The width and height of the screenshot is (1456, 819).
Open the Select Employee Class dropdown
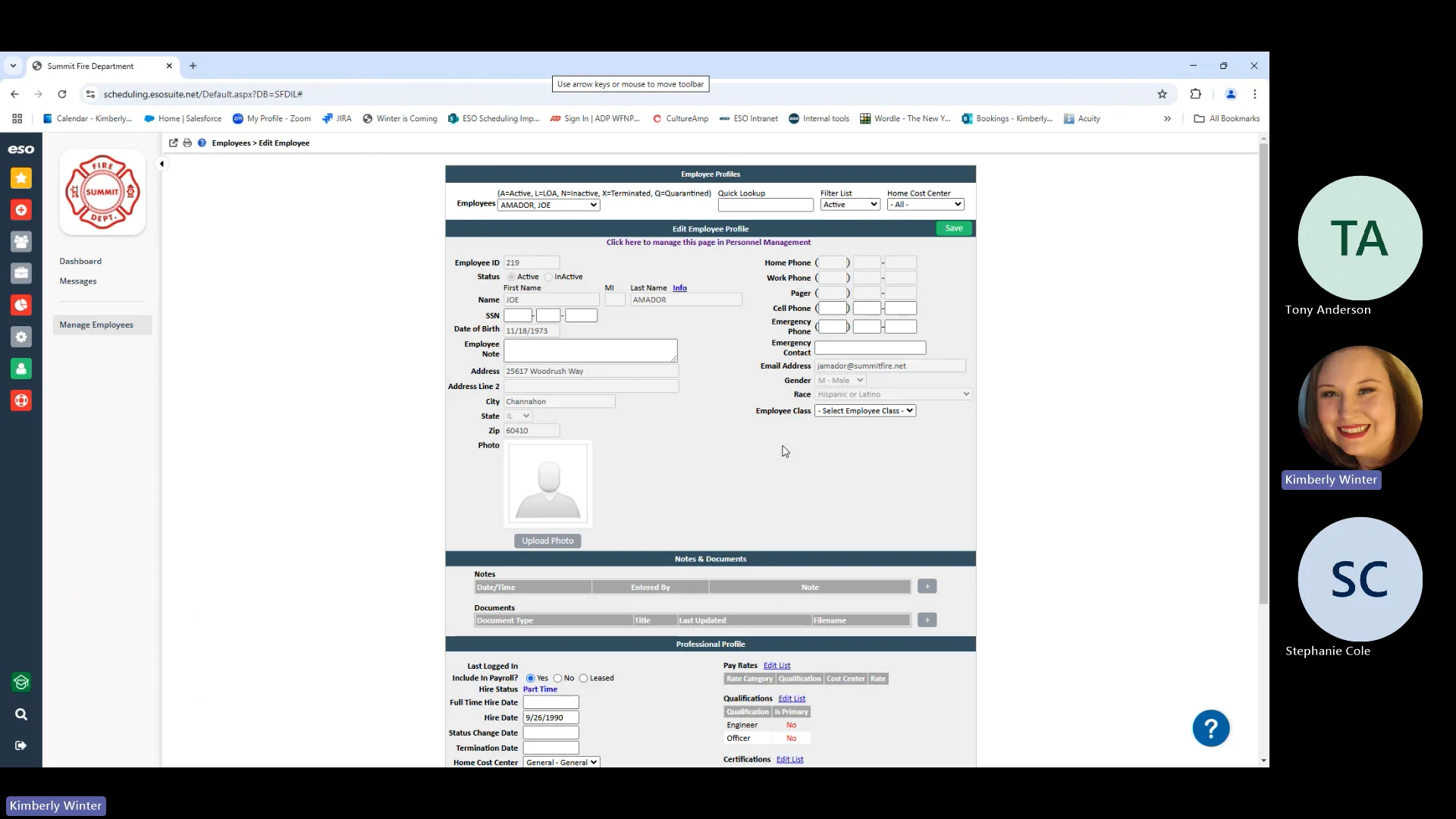[x=864, y=411]
